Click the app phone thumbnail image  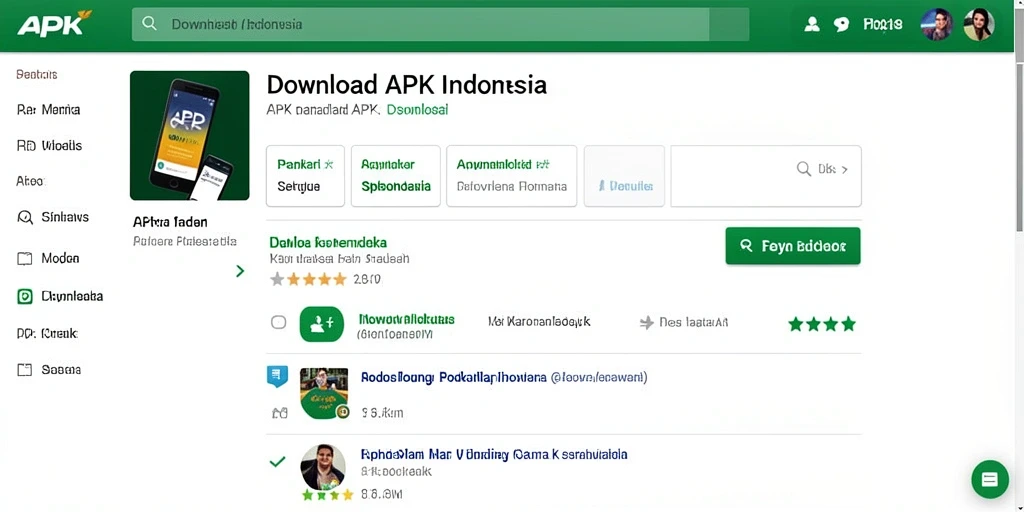[x=189, y=135]
